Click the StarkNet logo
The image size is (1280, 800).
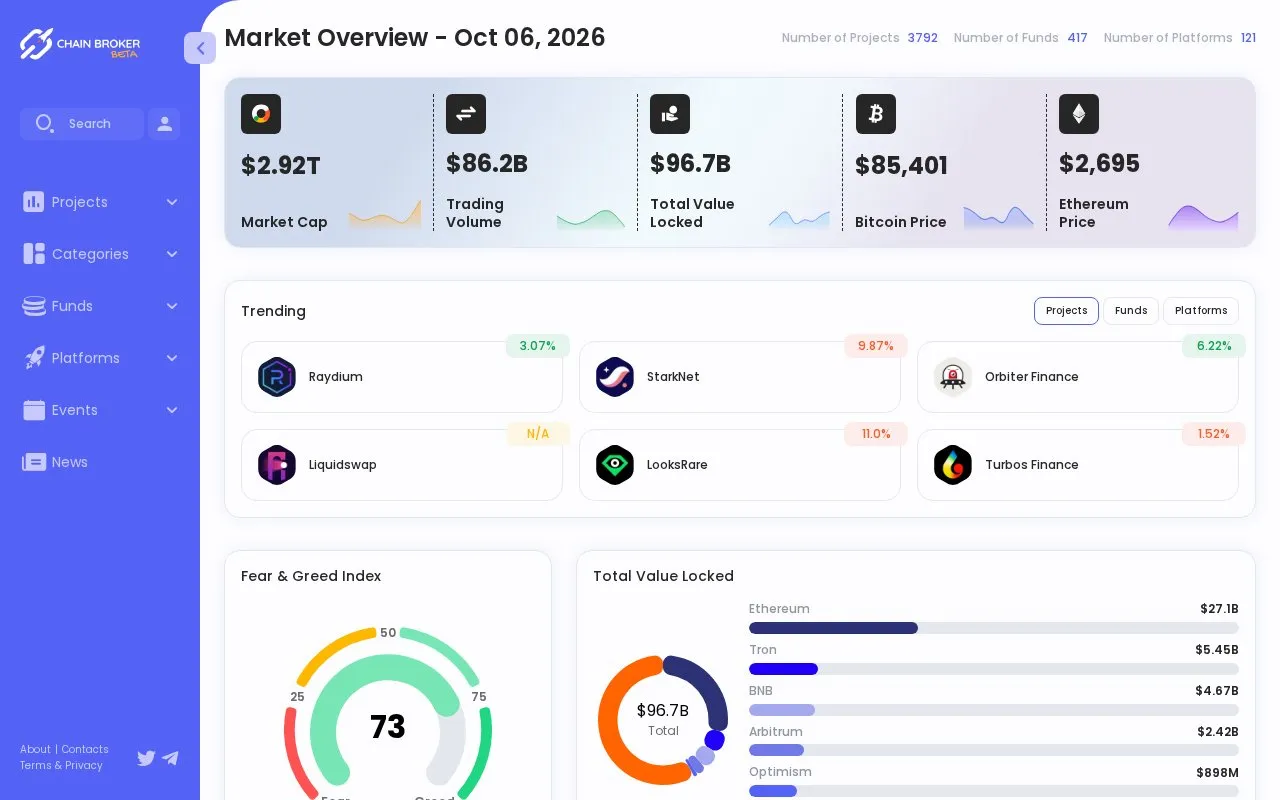pos(615,377)
